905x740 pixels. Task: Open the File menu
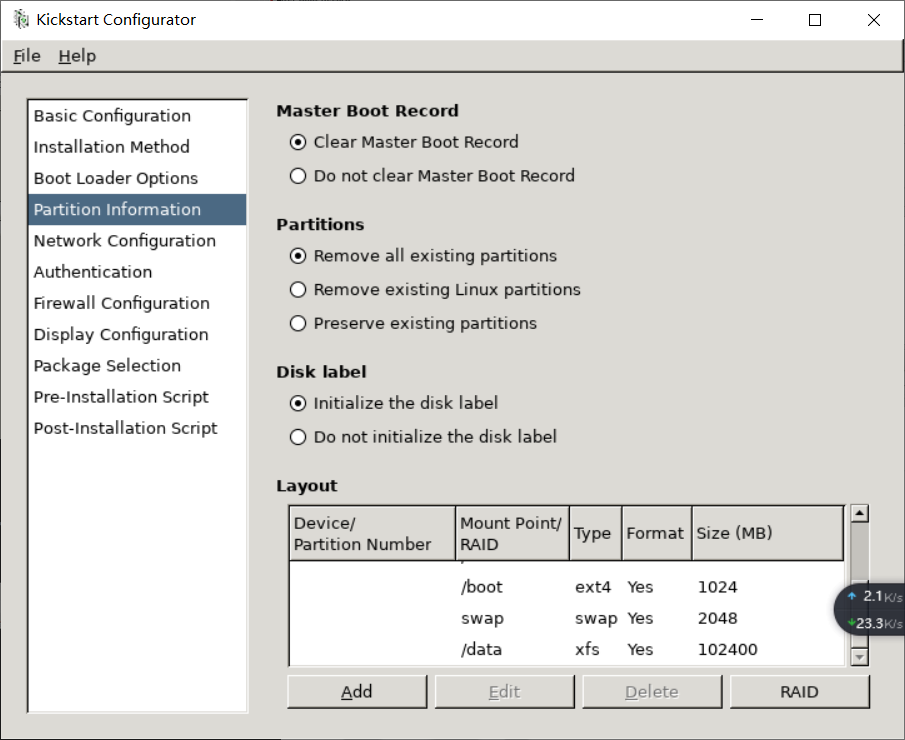click(x=27, y=56)
